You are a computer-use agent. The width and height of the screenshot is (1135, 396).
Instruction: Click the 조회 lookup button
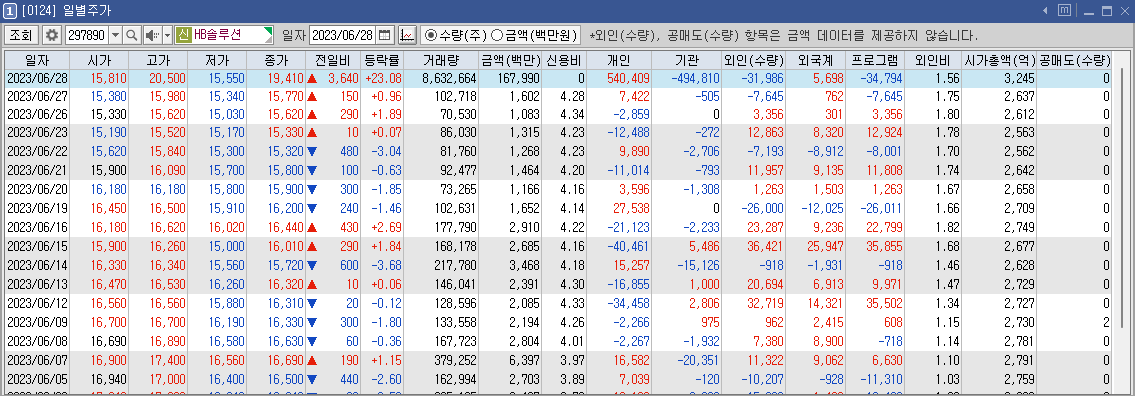click(x=22, y=34)
